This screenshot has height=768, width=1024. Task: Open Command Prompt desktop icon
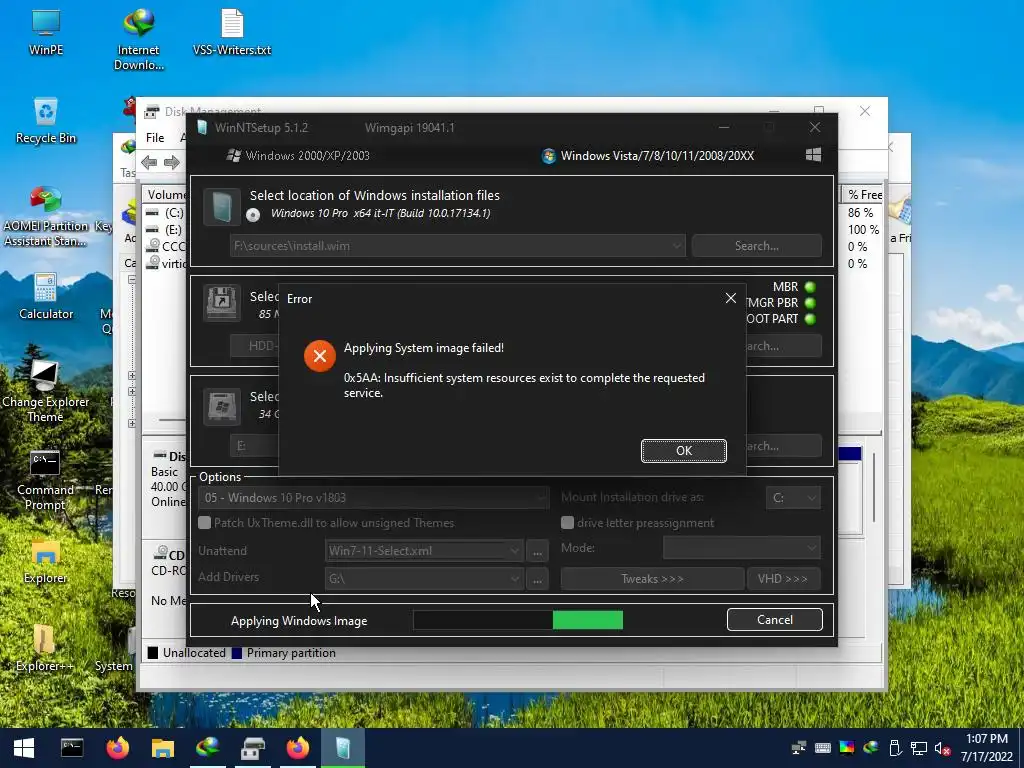[45, 480]
